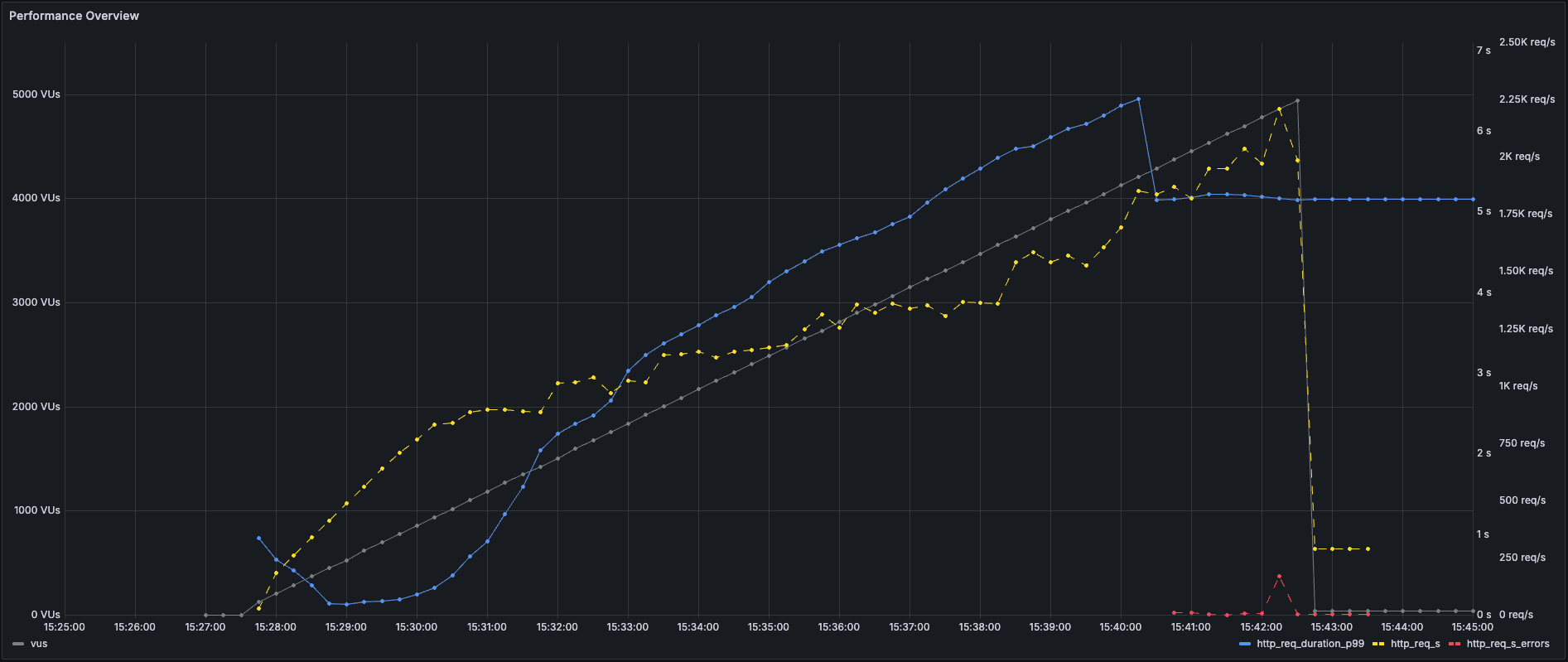Isolate the http_req_s series via legend label
Screen dimensions: 1568x662
tap(1415, 644)
